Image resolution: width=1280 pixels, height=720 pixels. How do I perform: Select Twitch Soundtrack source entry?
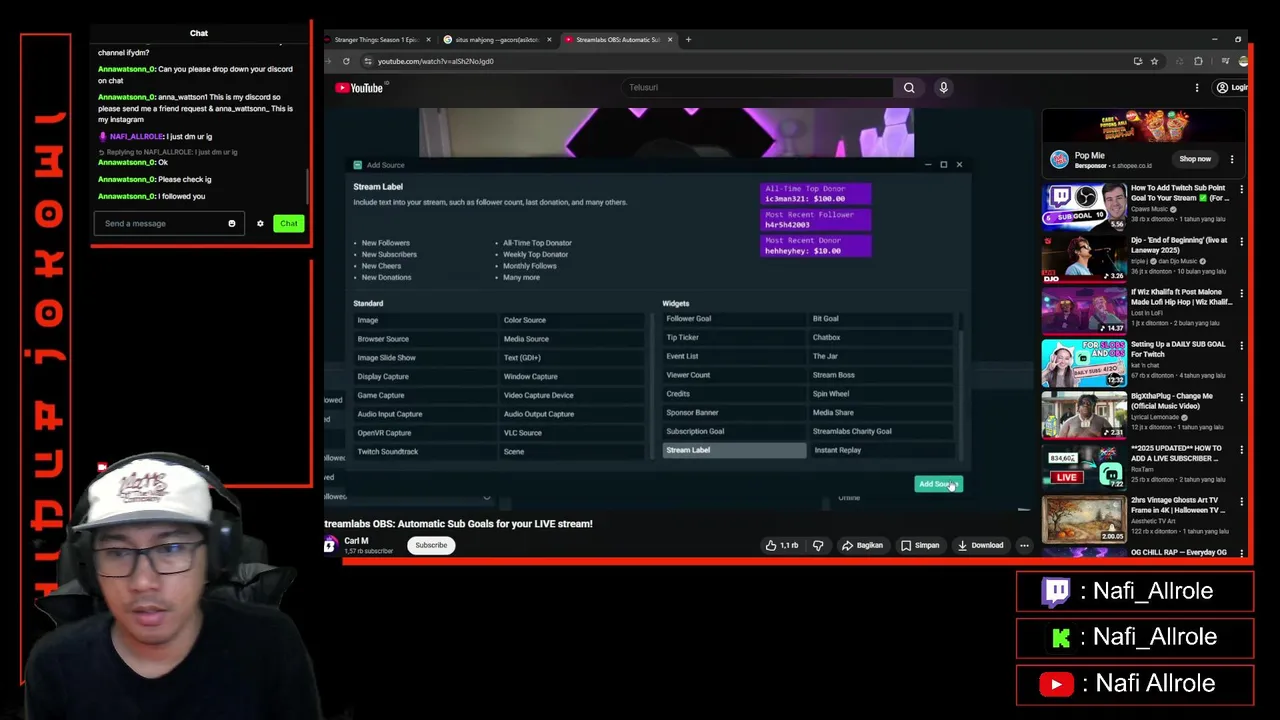[425, 452]
